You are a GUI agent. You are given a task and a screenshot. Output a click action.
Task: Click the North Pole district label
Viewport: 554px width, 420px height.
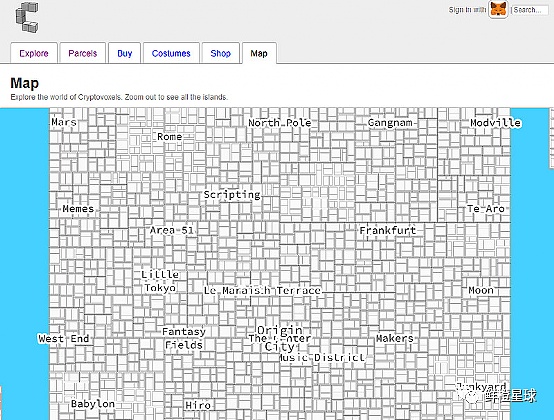(280, 123)
